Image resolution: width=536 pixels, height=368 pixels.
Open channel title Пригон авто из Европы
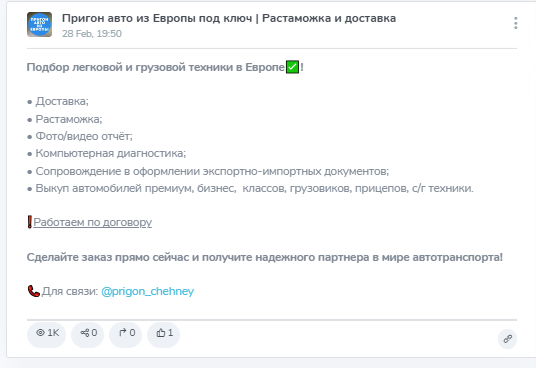[229, 18]
